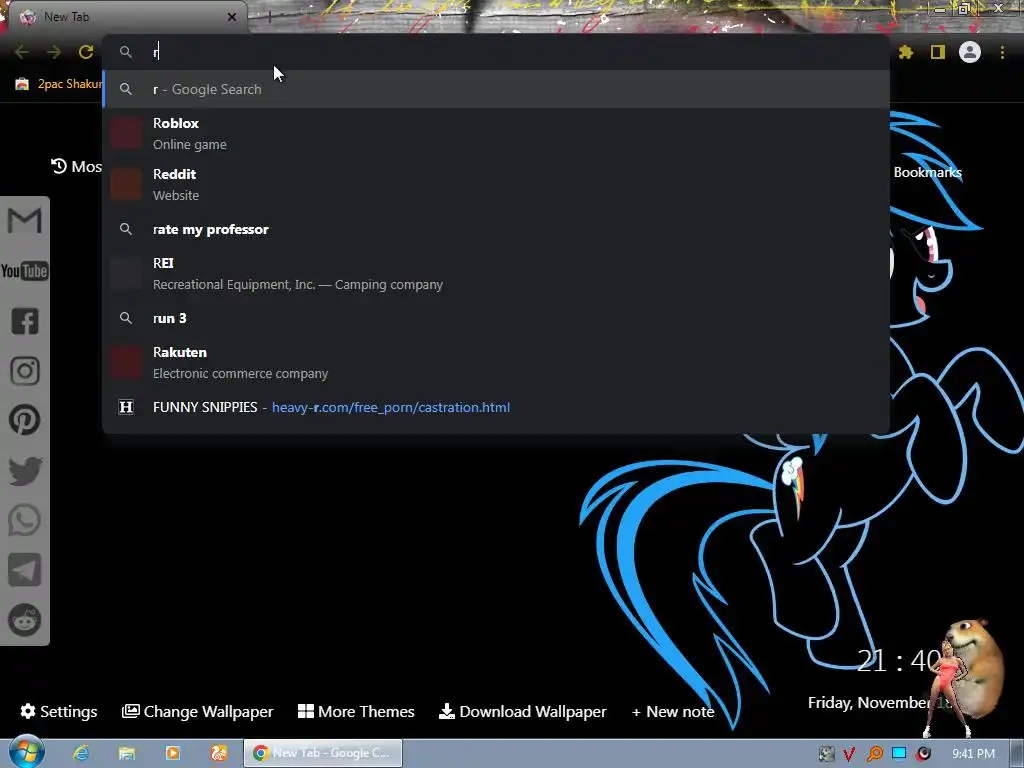This screenshot has width=1024, height=768.
Task: Click the orange magnifier tray icon
Action: [874, 754]
